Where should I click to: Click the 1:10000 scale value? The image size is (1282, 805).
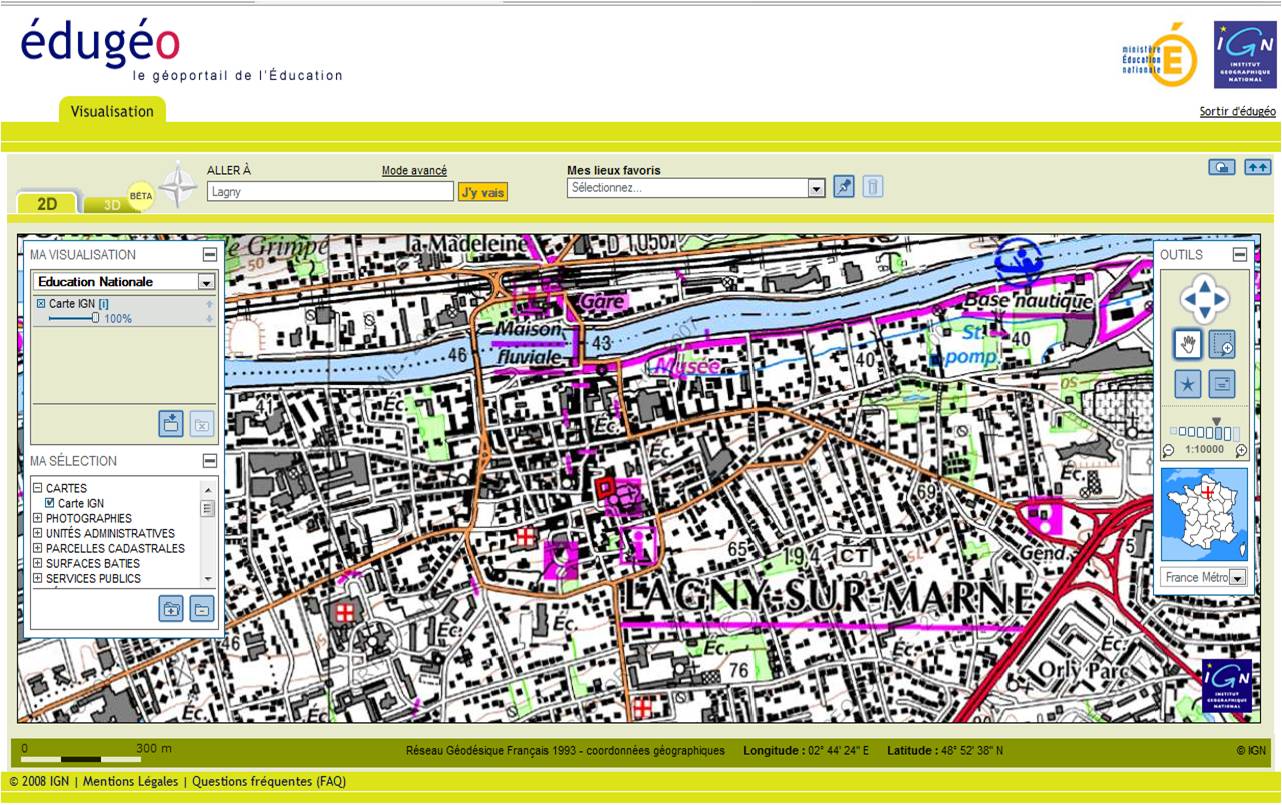(1205, 450)
